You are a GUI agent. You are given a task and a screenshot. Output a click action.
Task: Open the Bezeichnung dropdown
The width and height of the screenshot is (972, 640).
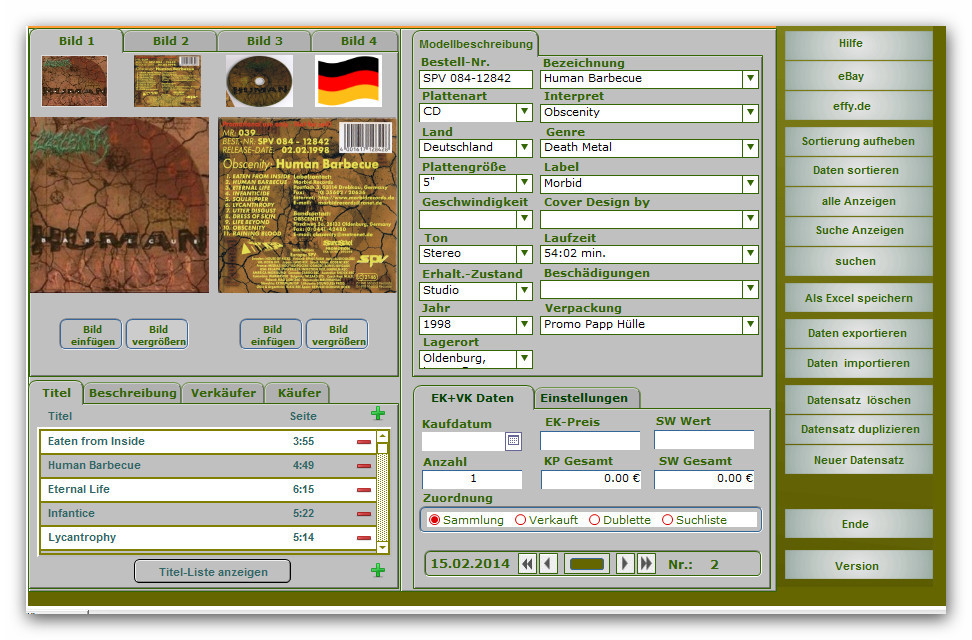750,79
